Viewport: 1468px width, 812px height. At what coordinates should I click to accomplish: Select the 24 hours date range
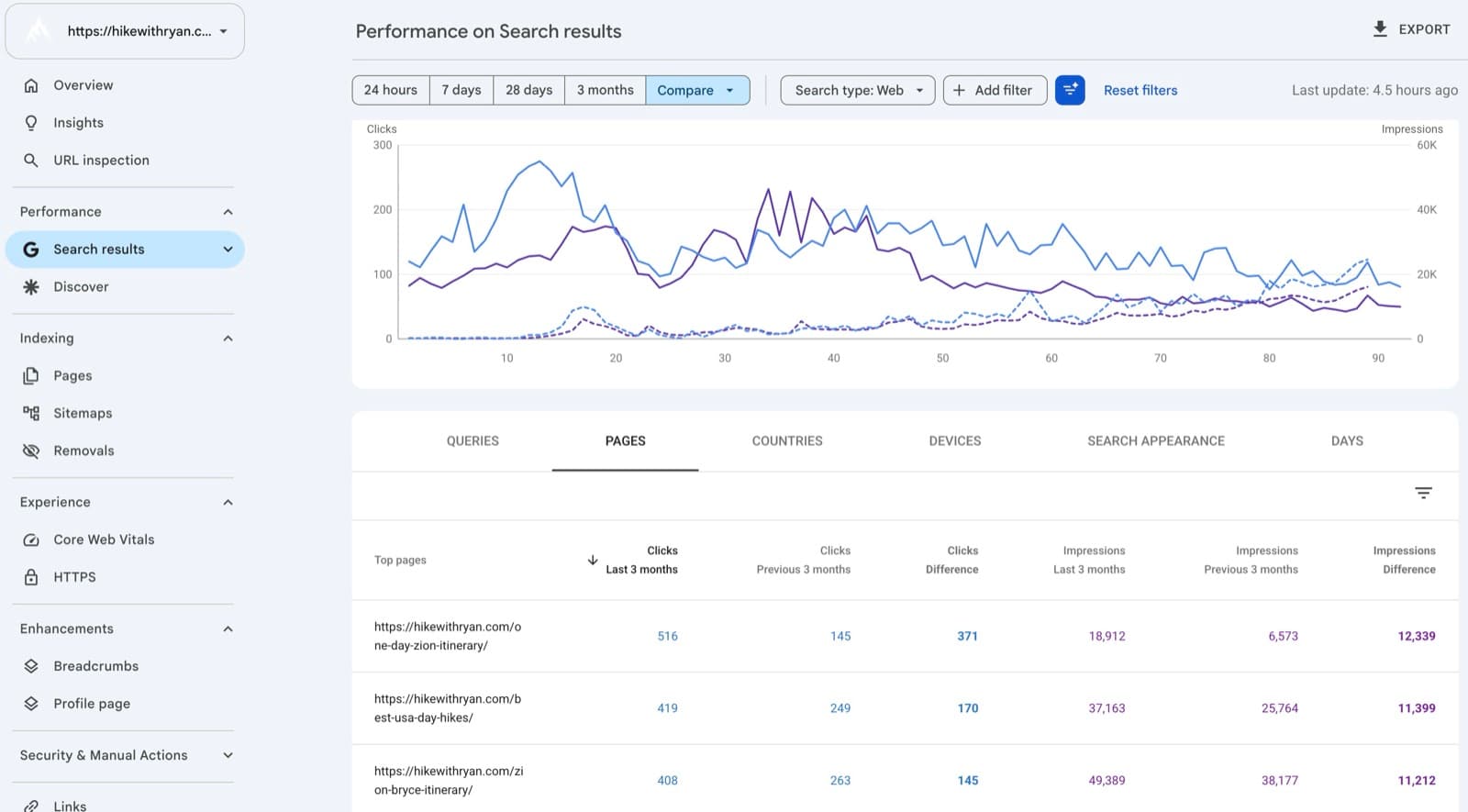391,90
